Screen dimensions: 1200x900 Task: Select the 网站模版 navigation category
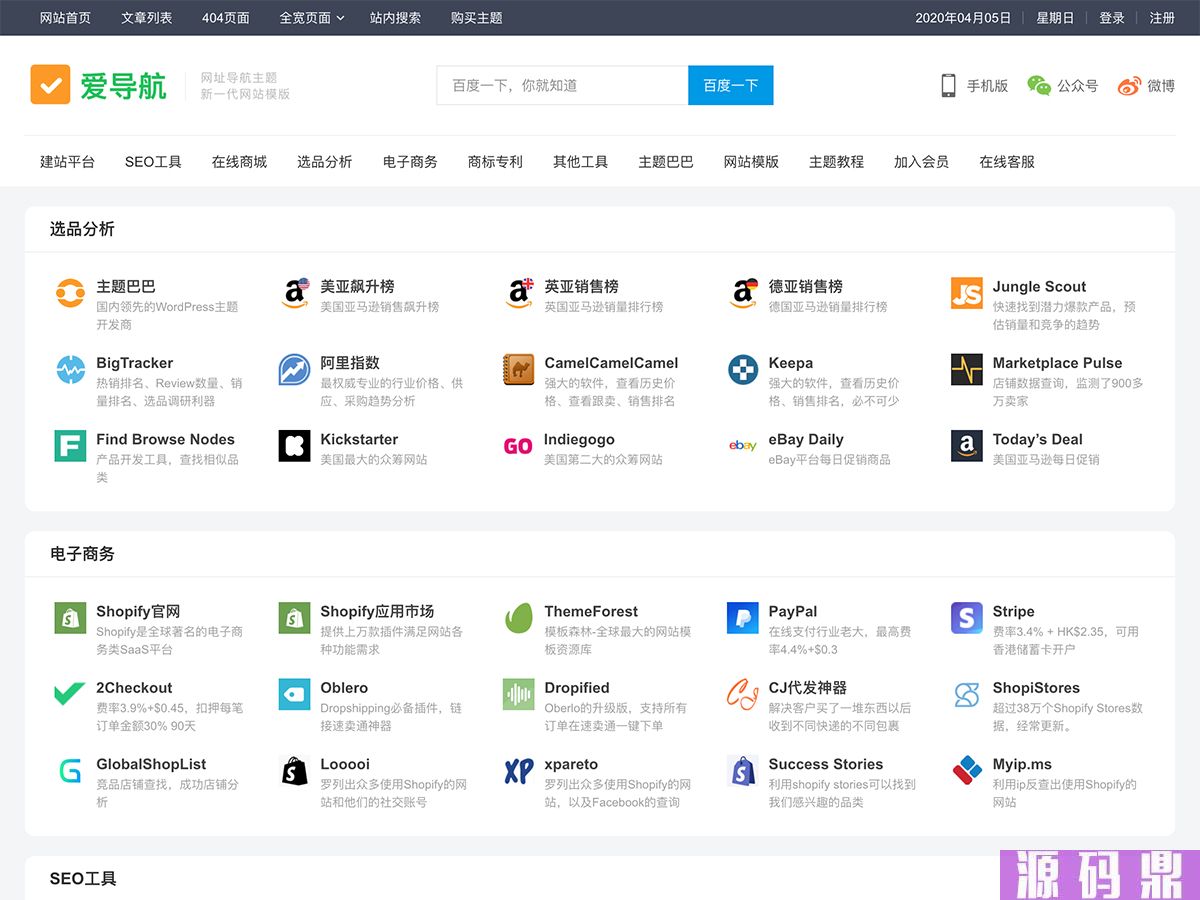pos(751,162)
